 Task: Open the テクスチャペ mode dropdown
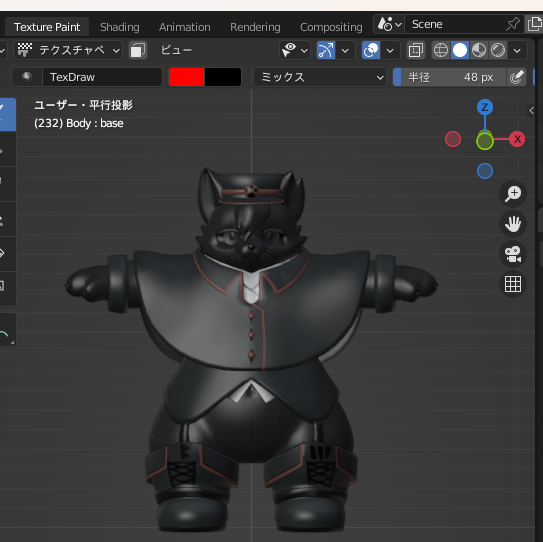pyautogui.click(x=68, y=50)
